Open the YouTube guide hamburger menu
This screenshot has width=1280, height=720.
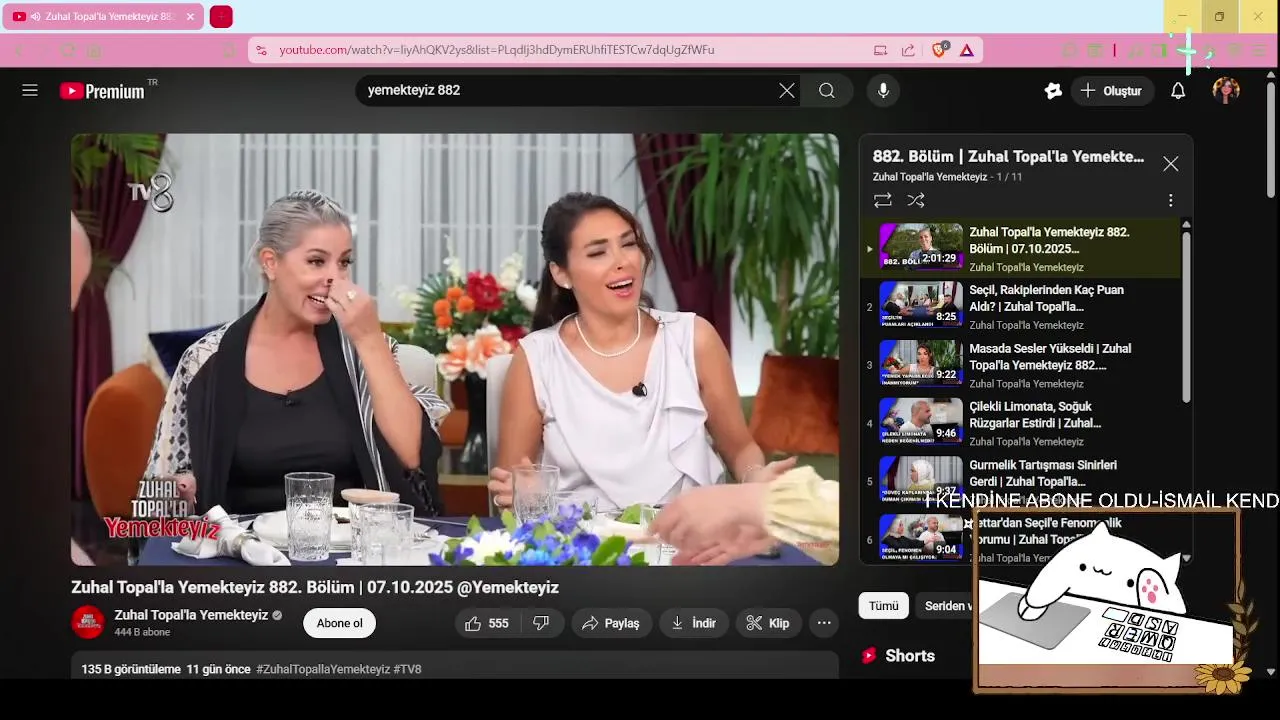click(x=30, y=90)
